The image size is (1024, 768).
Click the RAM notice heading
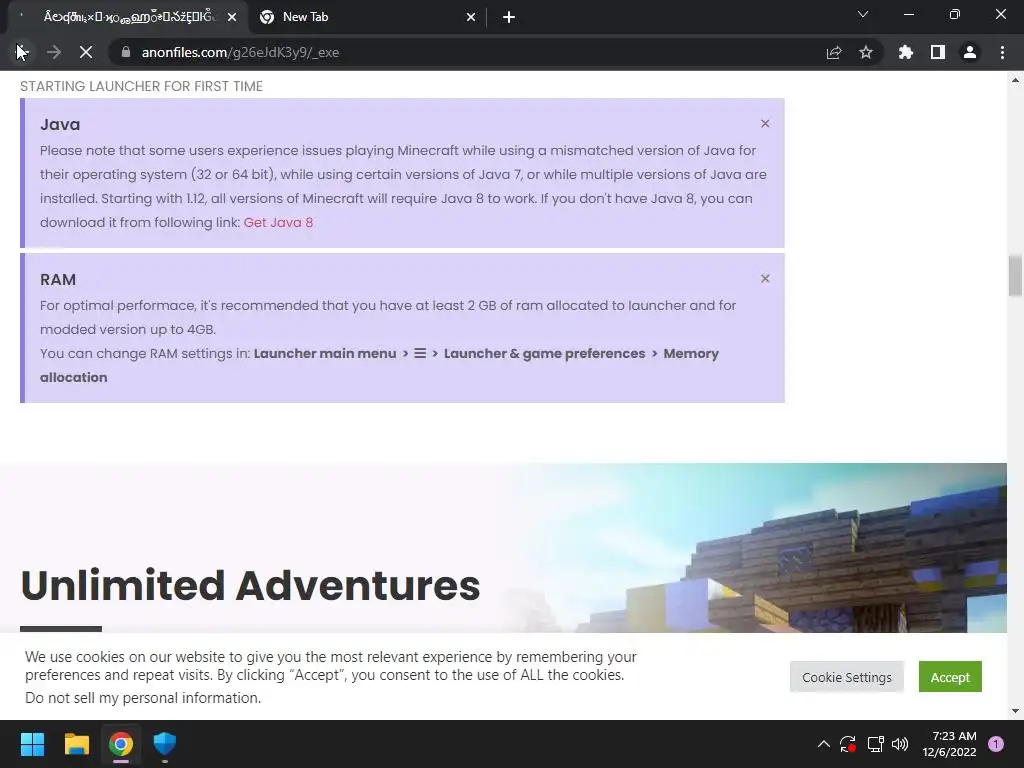point(58,280)
